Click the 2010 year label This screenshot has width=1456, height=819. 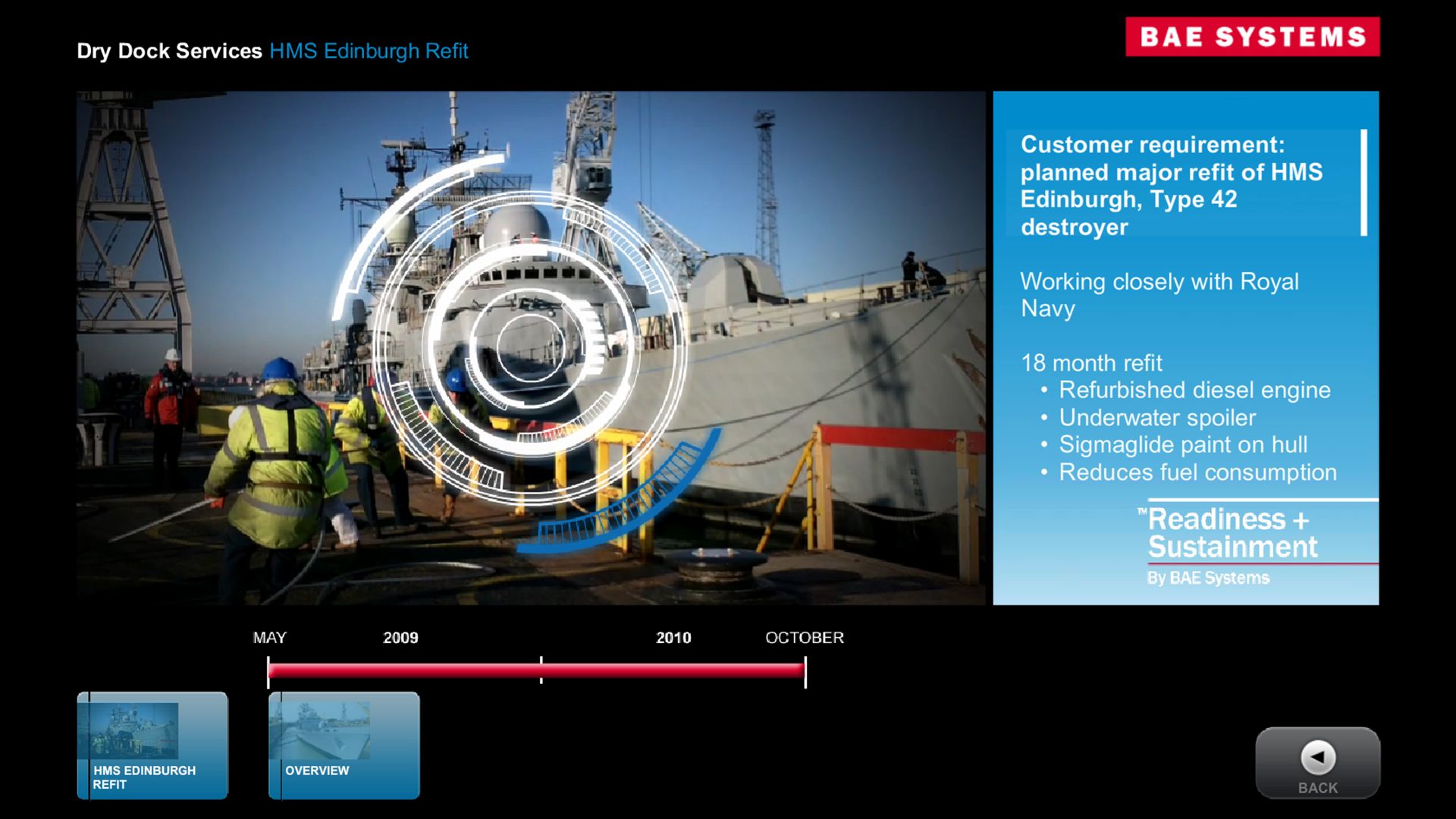point(673,638)
